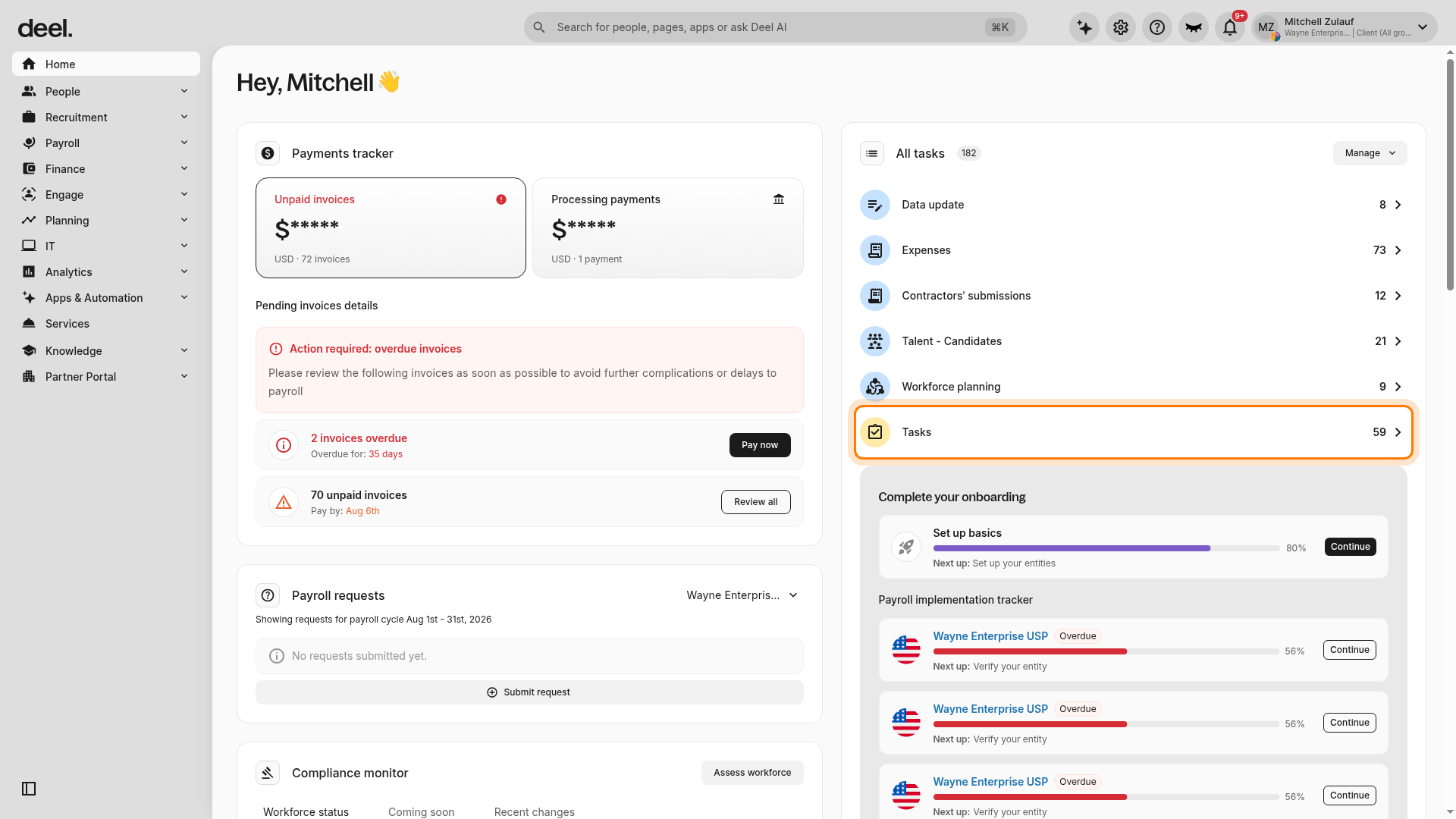Viewport: 1456px width, 819px height.
Task: Click Compliance monitor gavel icon
Action: click(x=268, y=773)
